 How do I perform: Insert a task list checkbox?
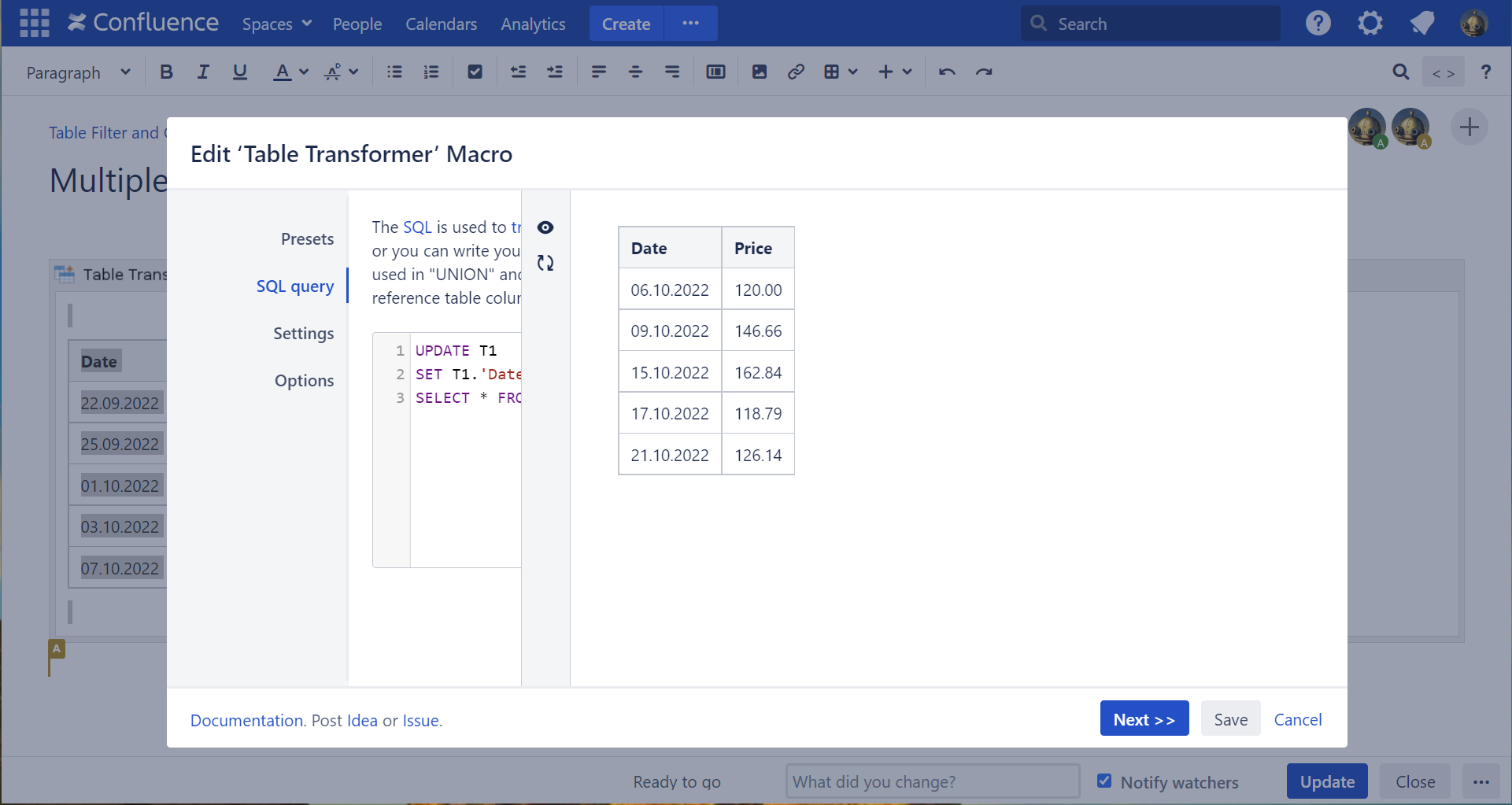475,72
